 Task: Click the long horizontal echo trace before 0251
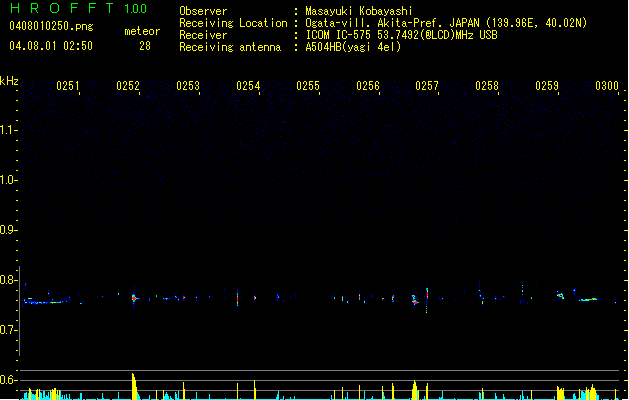(44, 301)
